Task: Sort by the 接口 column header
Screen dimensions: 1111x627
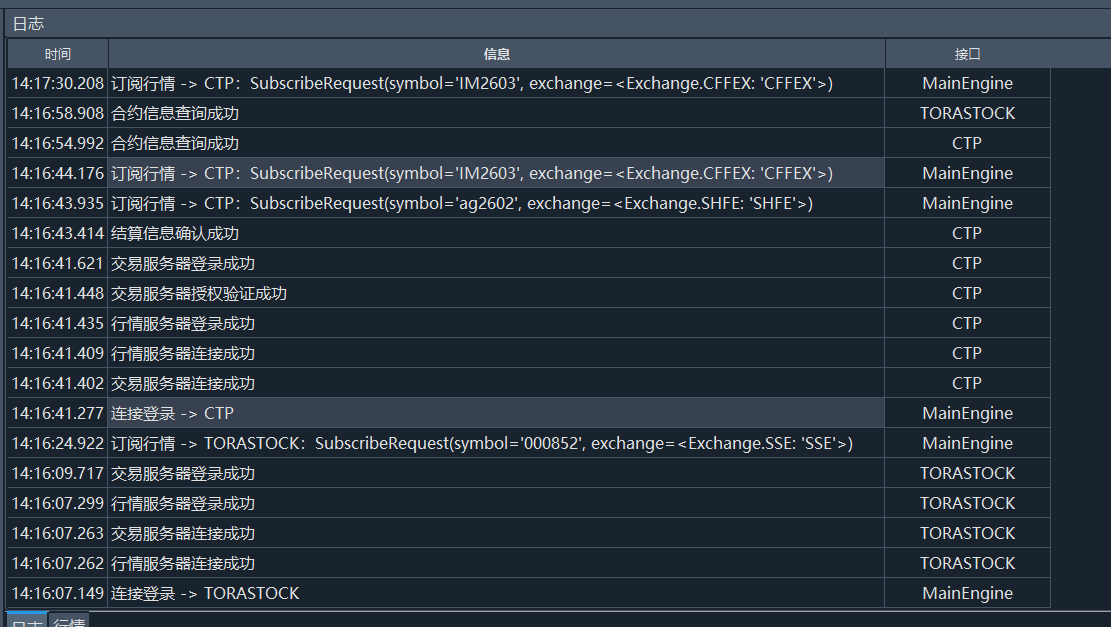Action: coord(967,54)
